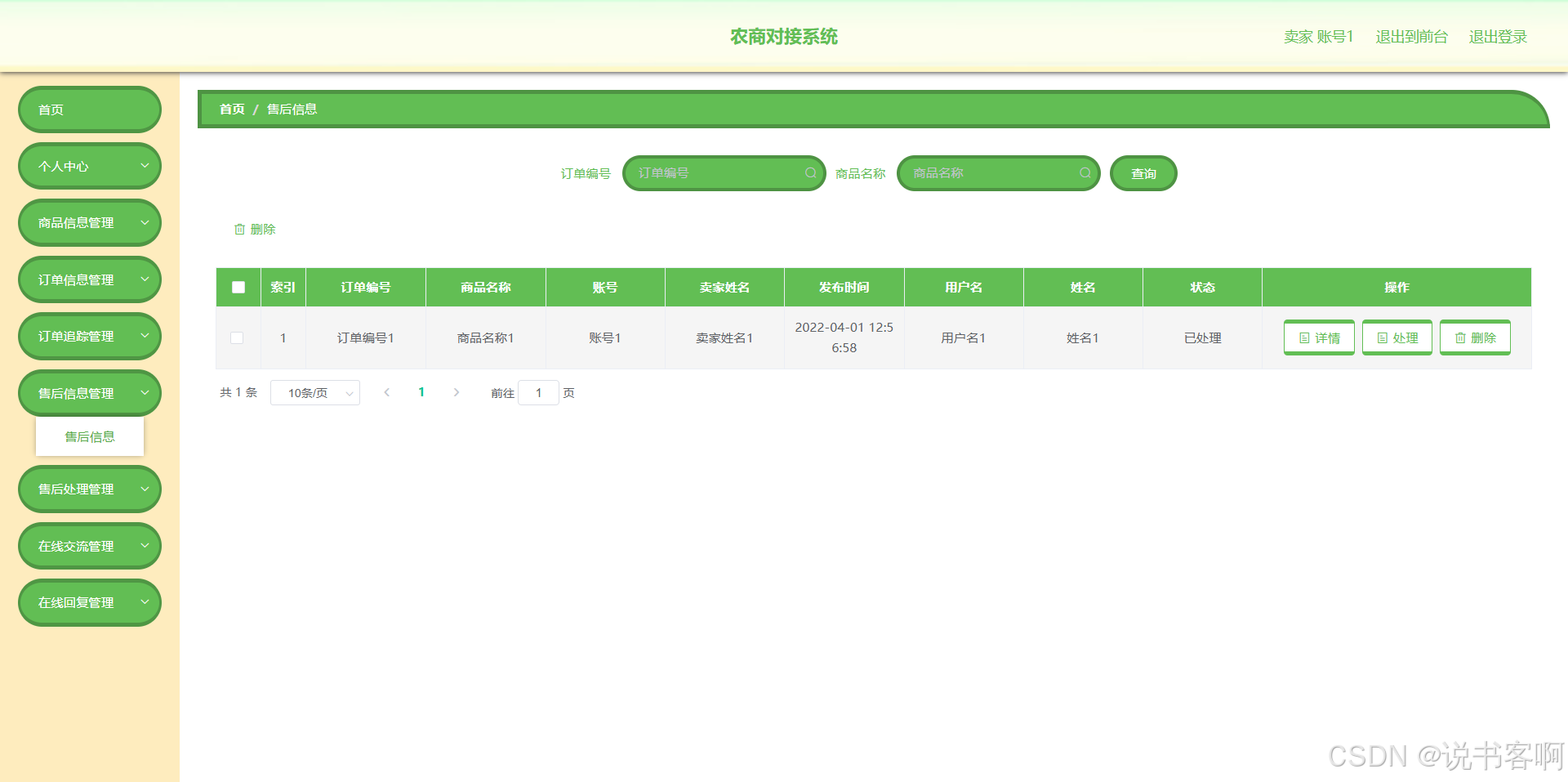Click the search icon in 订单编号 field
This screenshot has height=782, width=1568.
coord(810,173)
